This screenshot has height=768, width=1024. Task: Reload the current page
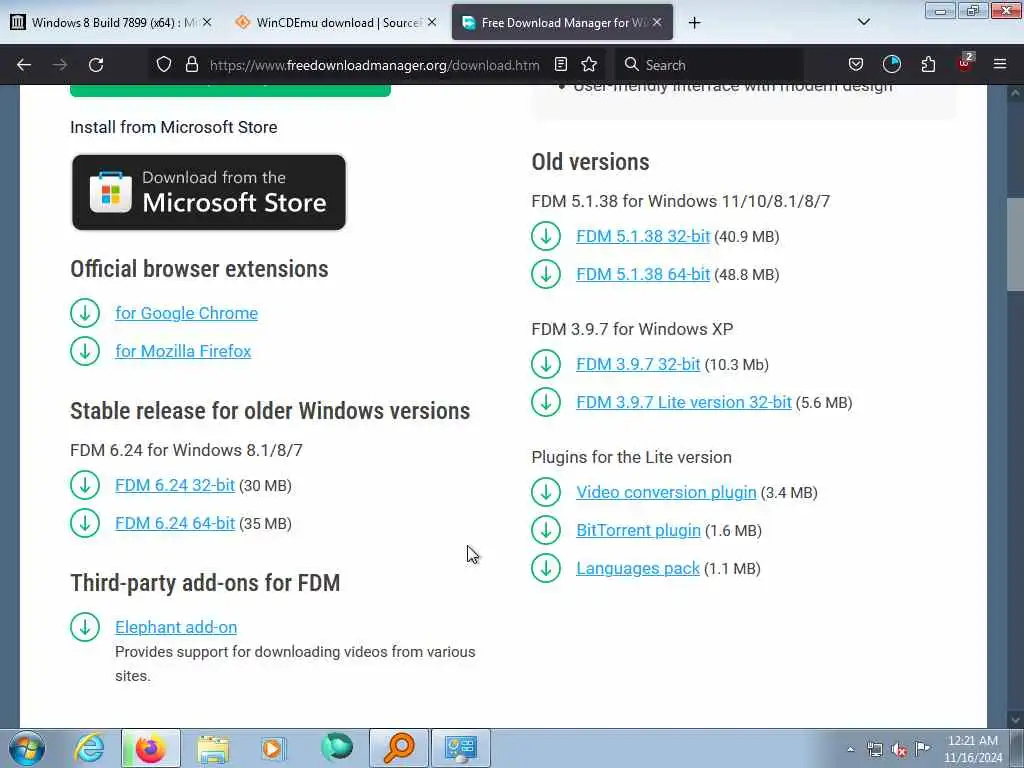click(x=96, y=65)
